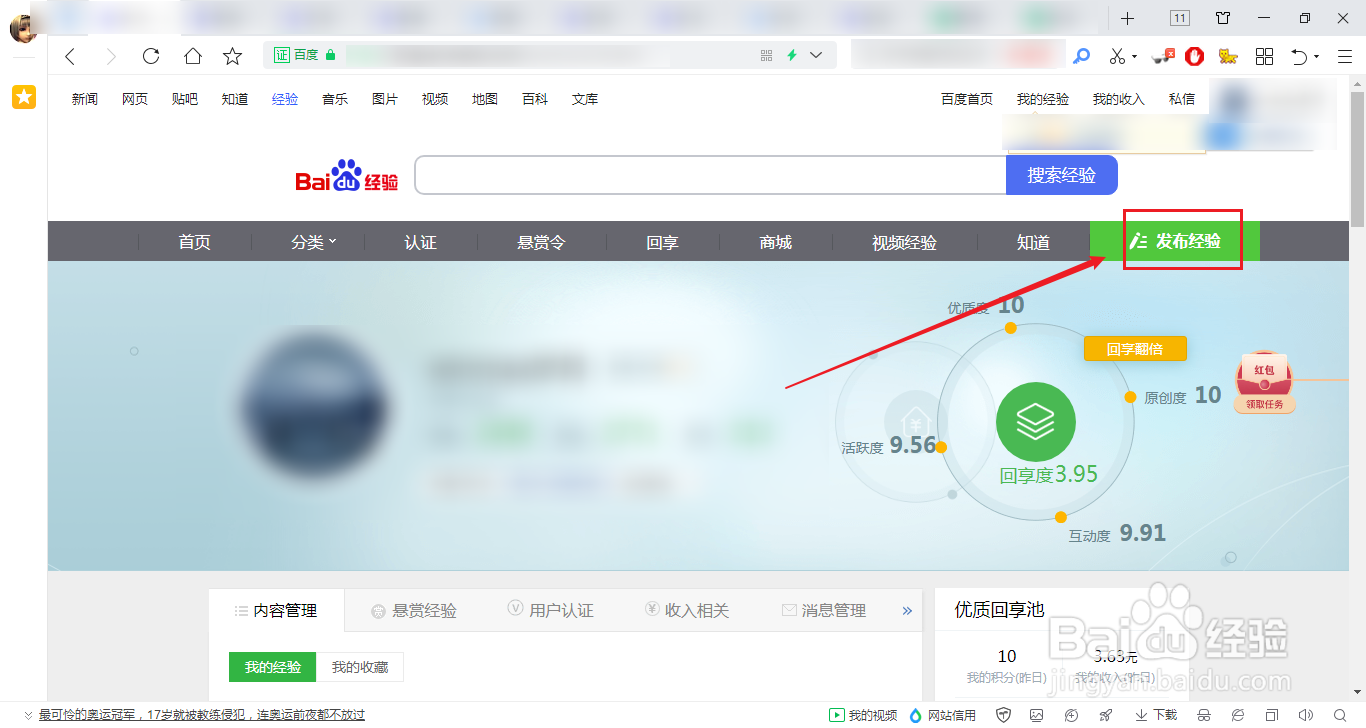Expand the 分类 category dropdown
The height and width of the screenshot is (728, 1366).
(312, 241)
